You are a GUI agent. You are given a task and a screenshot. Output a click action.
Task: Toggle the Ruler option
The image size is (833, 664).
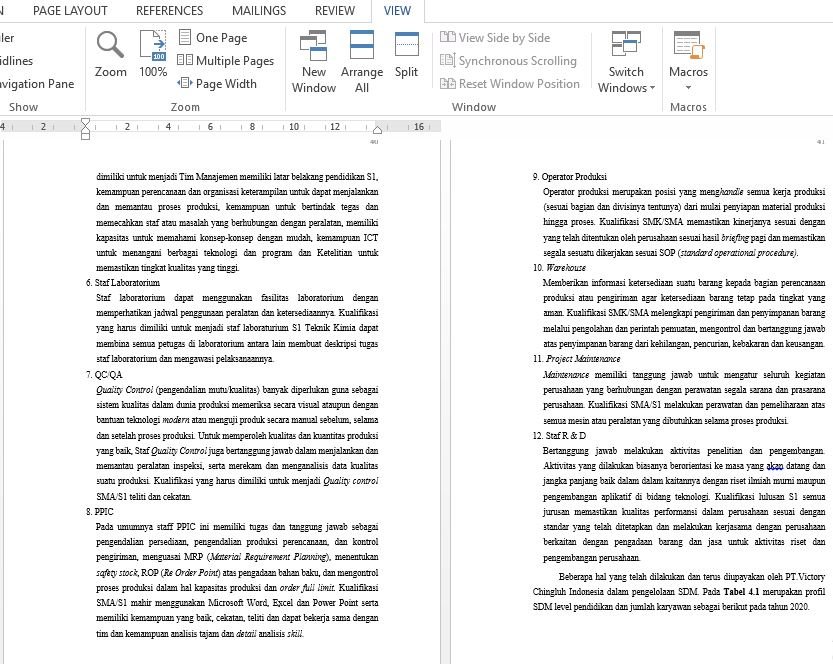(x=7, y=38)
